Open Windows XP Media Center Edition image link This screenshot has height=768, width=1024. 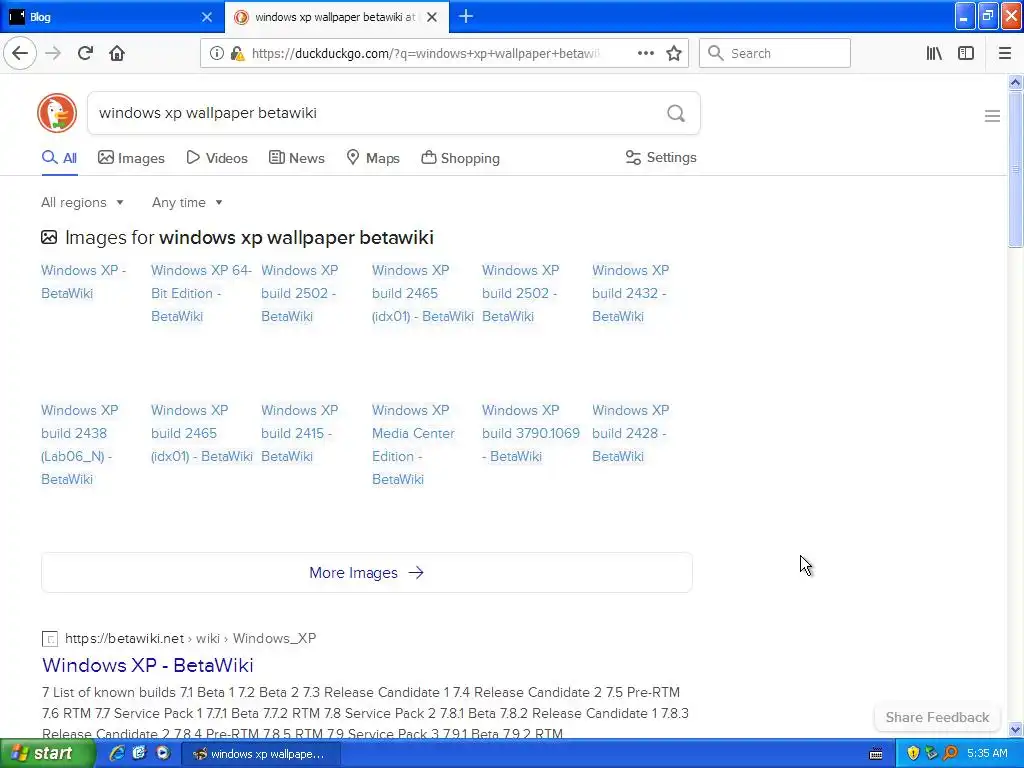pos(413,445)
